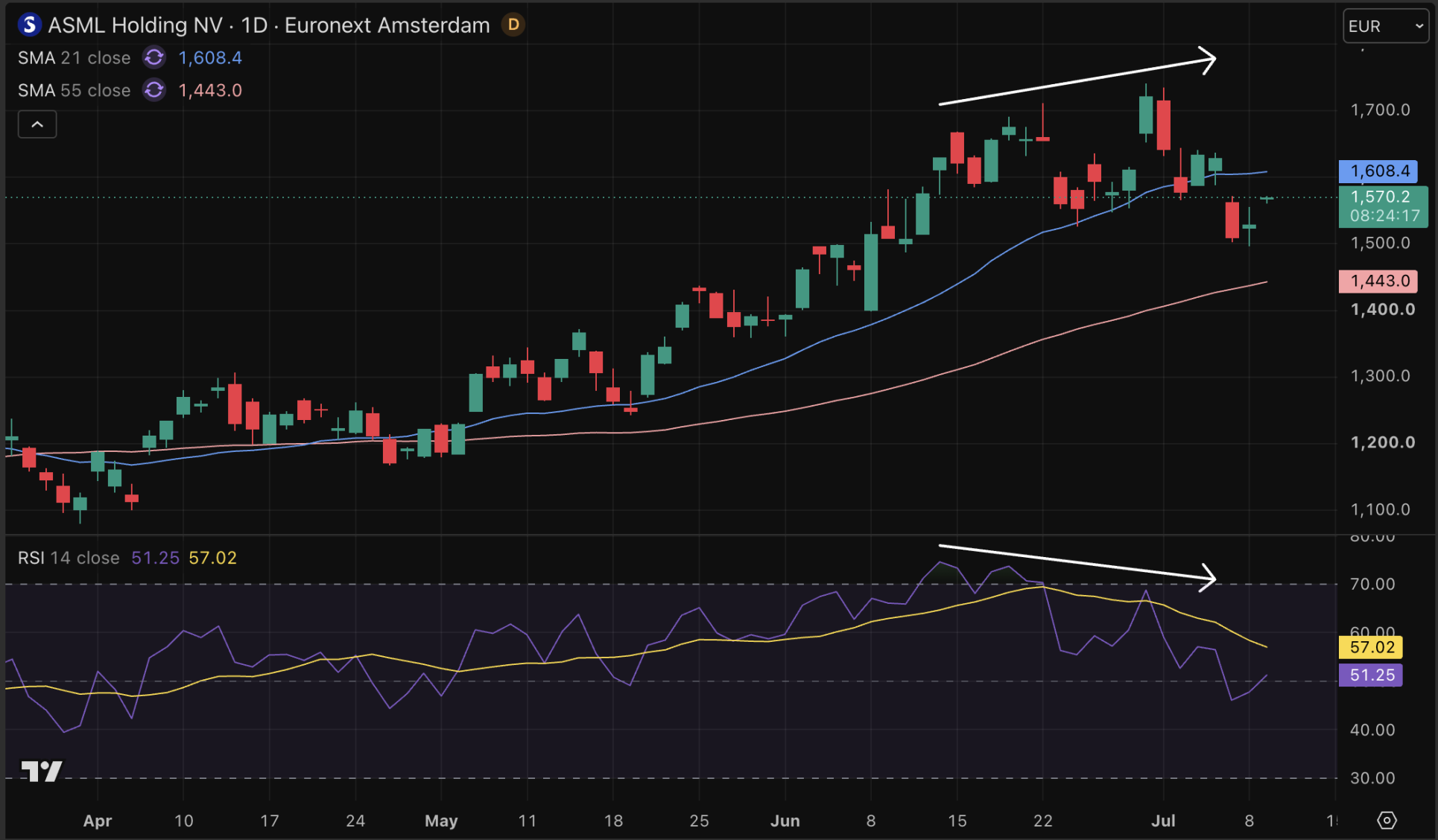Image resolution: width=1438 pixels, height=840 pixels.
Task: Click the ASML symbol logo icon
Action: coord(29,25)
